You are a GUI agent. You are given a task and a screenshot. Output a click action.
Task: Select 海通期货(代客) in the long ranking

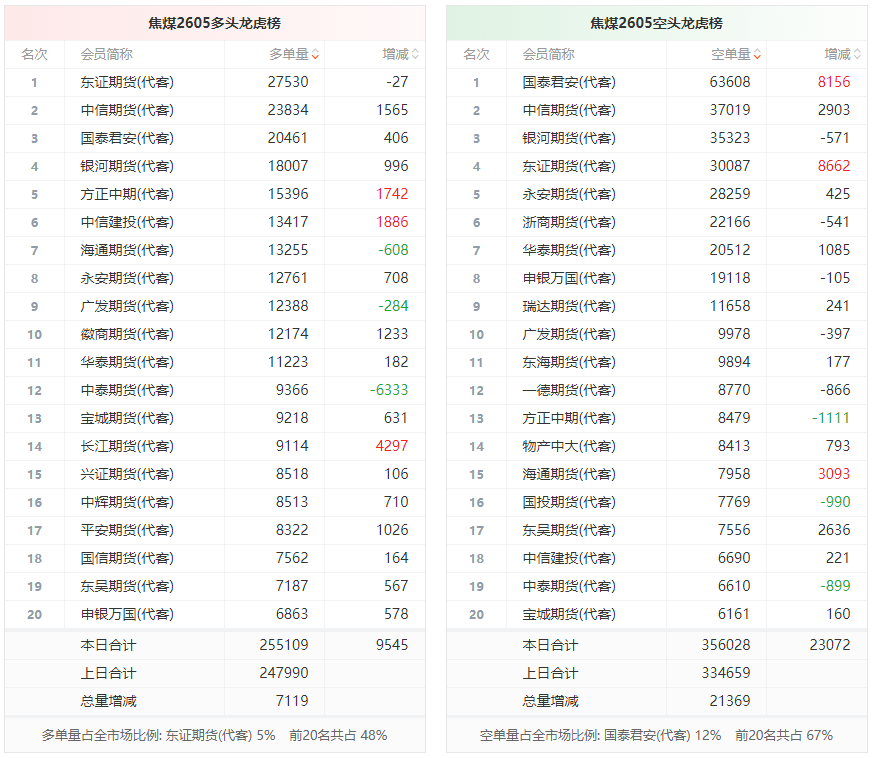[127, 250]
